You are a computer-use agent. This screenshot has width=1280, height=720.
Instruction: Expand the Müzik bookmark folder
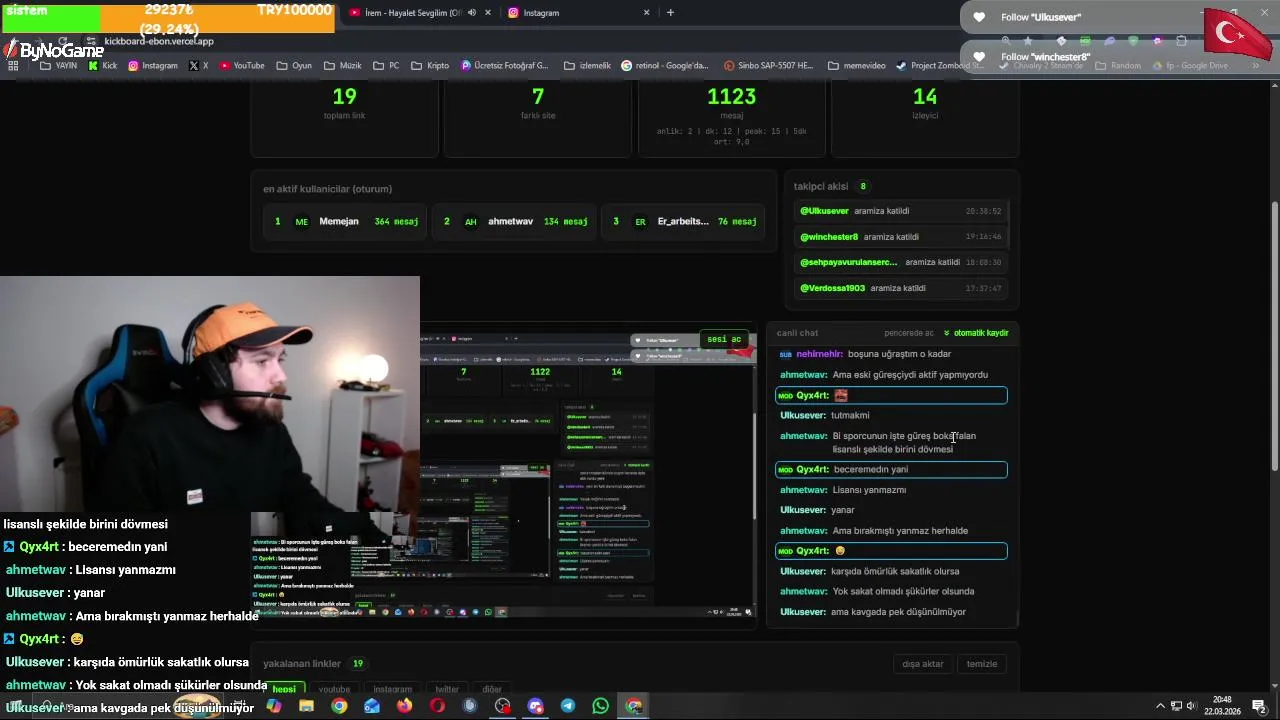[343, 66]
